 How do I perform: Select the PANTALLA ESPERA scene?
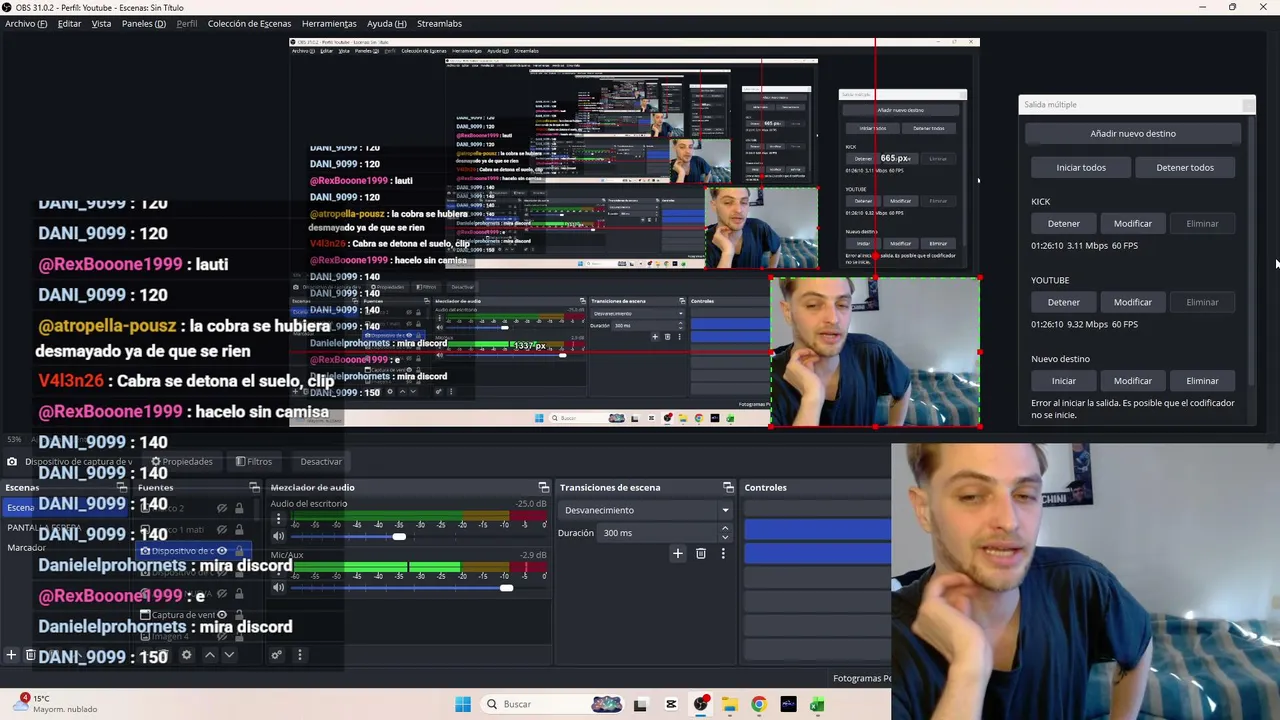[44, 528]
